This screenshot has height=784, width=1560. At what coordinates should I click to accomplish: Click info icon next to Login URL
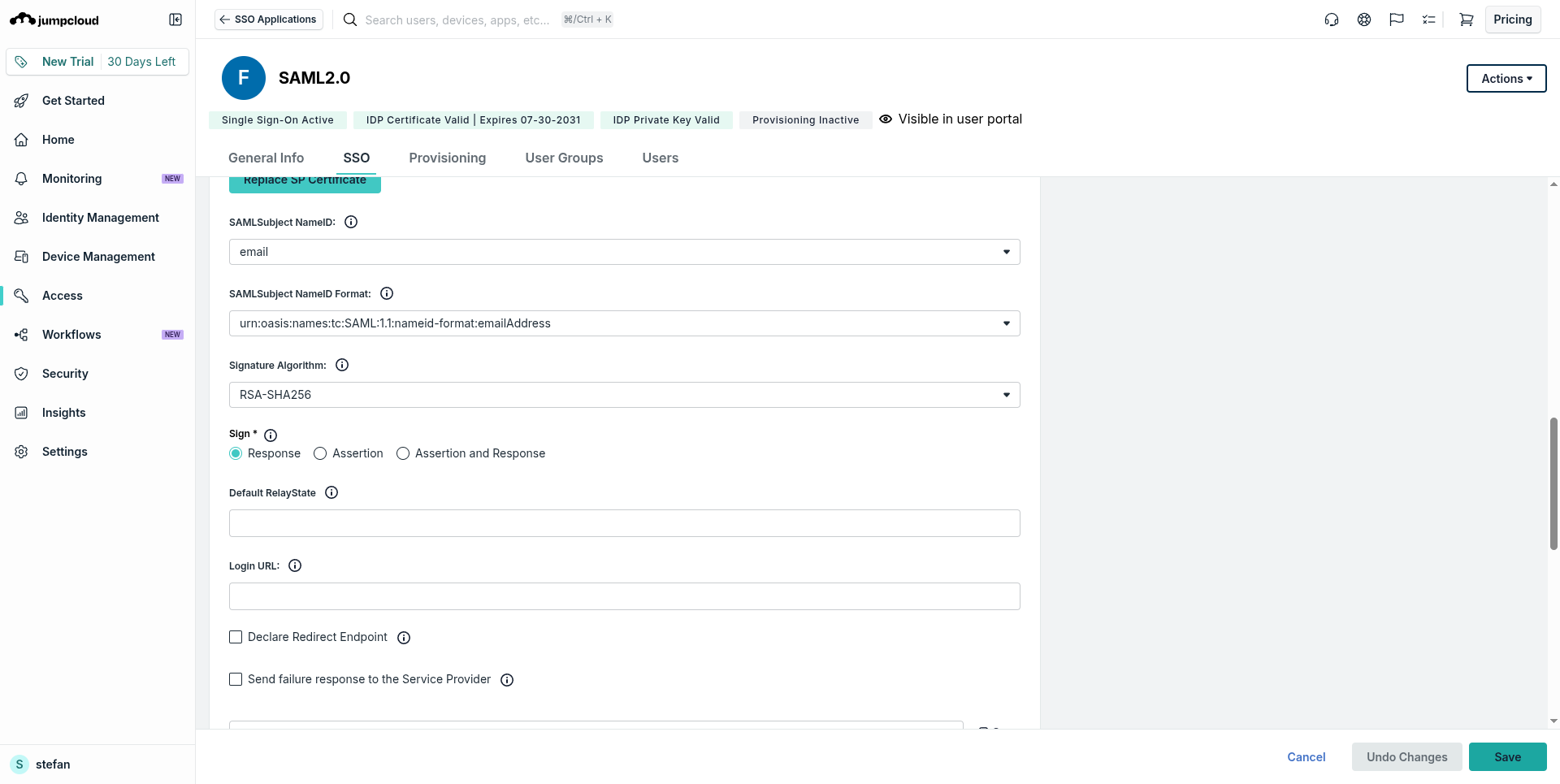(295, 565)
